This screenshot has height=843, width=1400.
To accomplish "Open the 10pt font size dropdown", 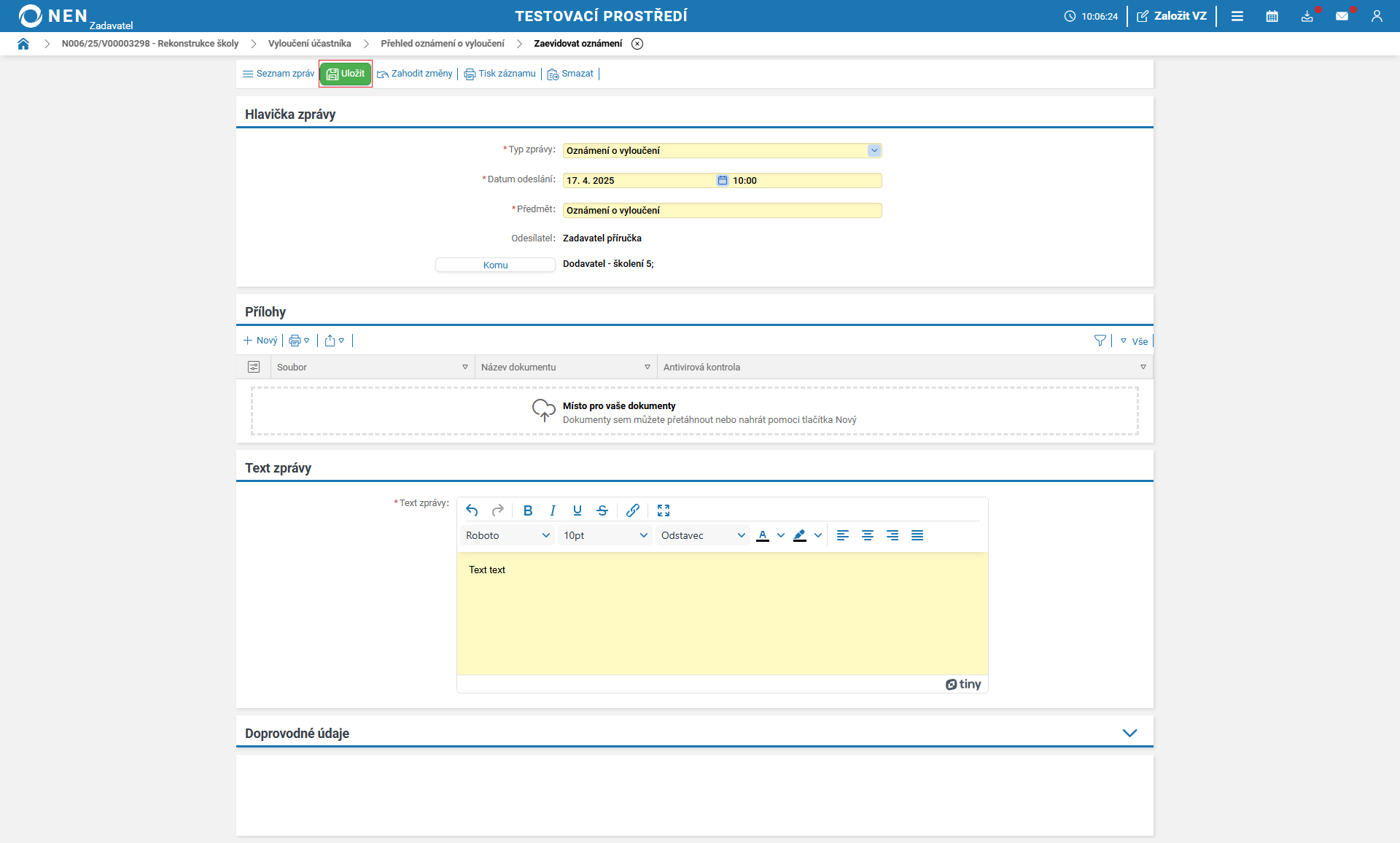I will [605, 535].
